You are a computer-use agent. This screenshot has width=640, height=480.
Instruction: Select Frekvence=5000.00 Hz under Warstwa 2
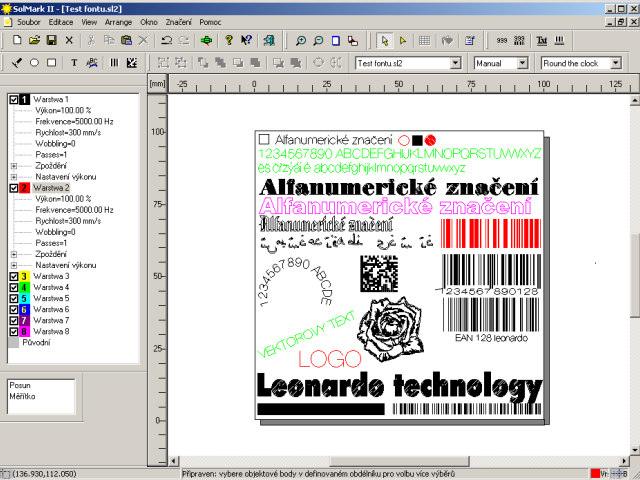point(74,210)
